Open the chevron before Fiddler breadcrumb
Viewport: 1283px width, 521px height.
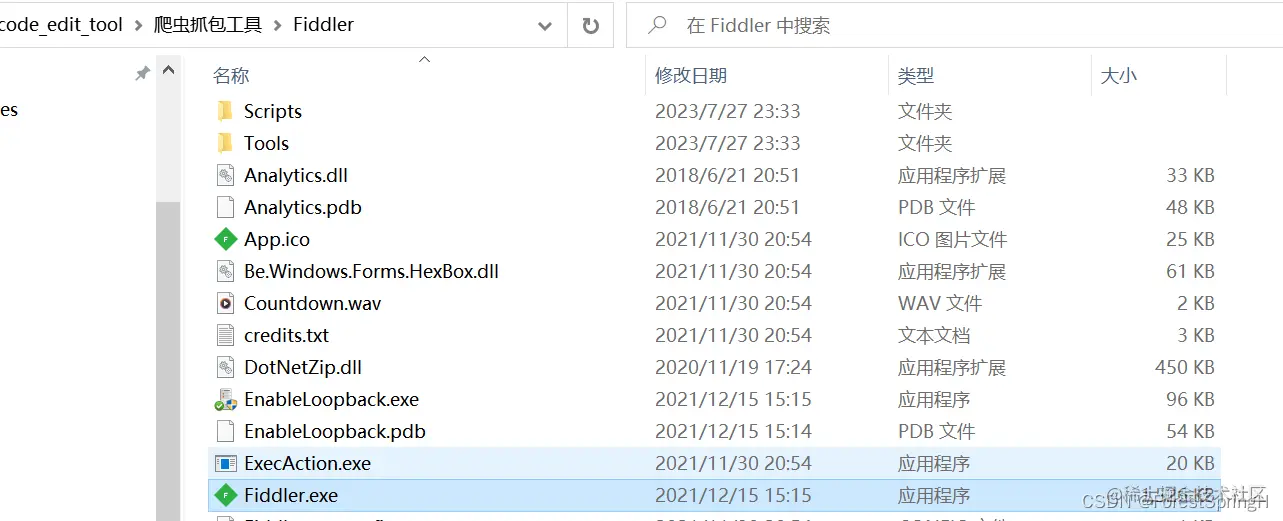pos(277,25)
